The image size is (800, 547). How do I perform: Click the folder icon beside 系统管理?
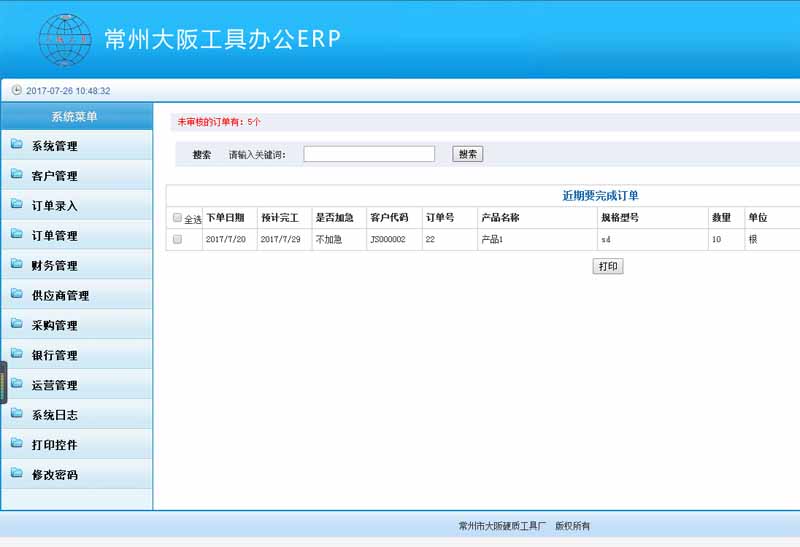[x=17, y=145]
